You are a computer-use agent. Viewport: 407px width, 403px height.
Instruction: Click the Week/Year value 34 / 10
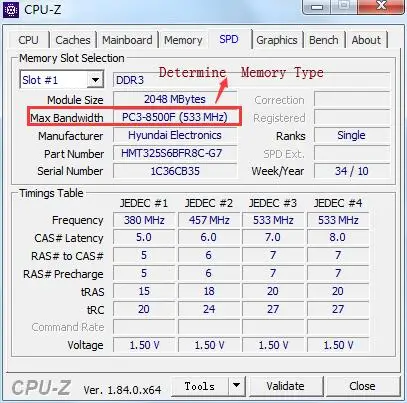pyautogui.click(x=351, y=171)
